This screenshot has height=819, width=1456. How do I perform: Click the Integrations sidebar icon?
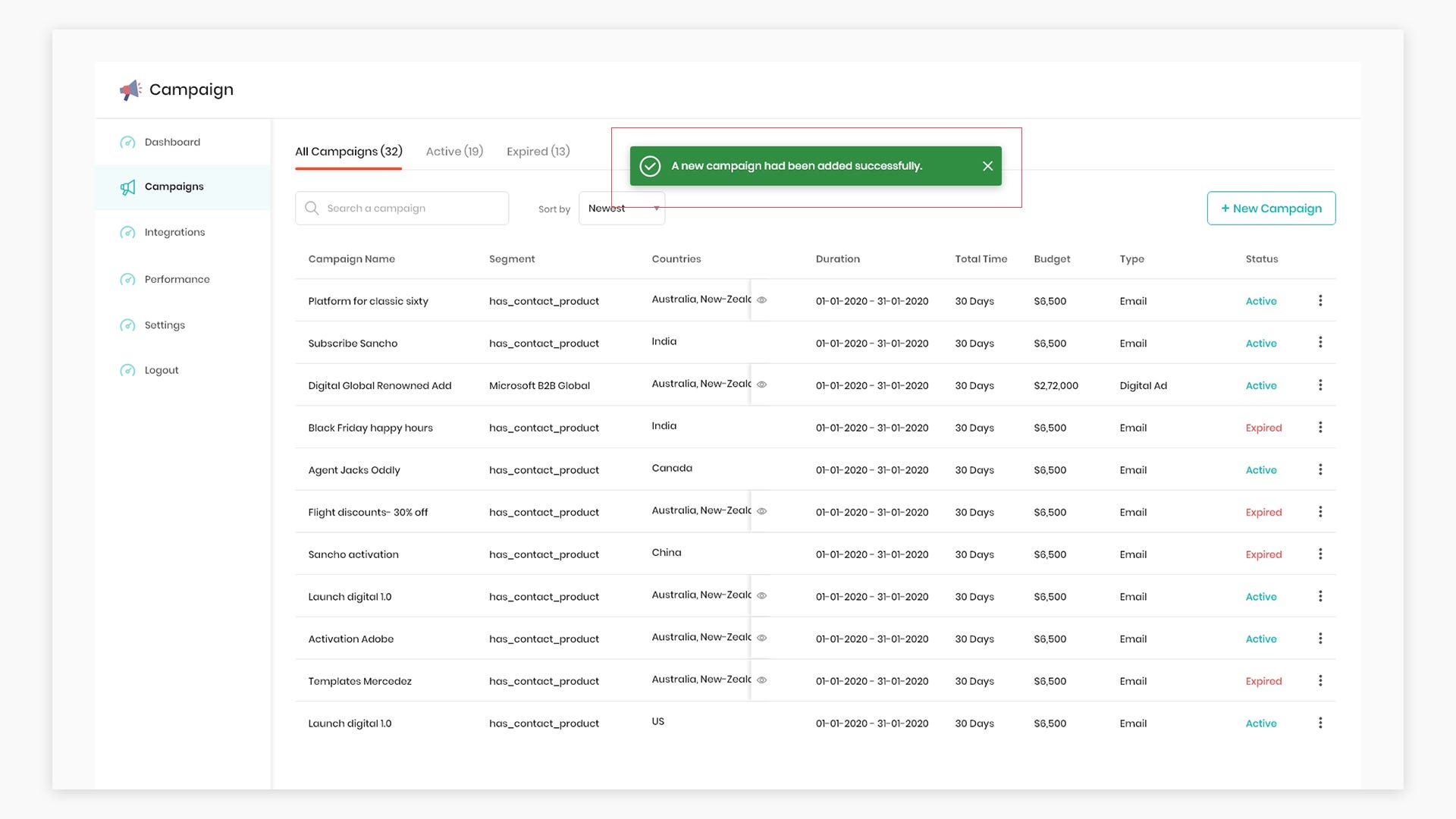tap(127, 233)
